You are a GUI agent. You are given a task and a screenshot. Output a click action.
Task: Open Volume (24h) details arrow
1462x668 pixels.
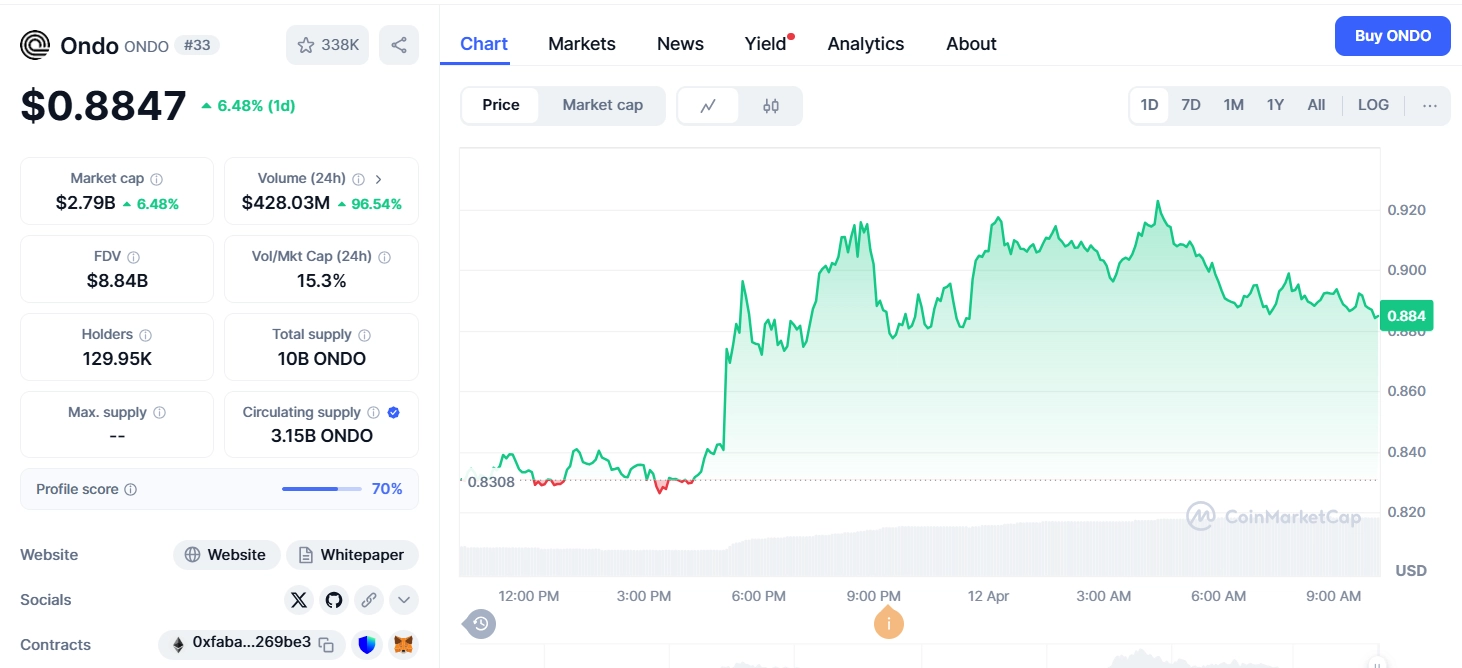(x=378, y=178)
